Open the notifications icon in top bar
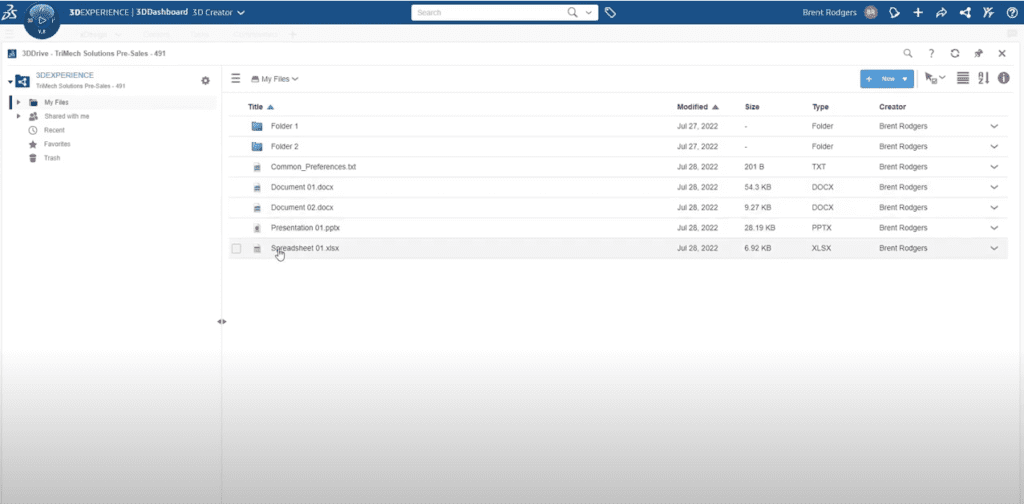 click(x=895, y=12)
